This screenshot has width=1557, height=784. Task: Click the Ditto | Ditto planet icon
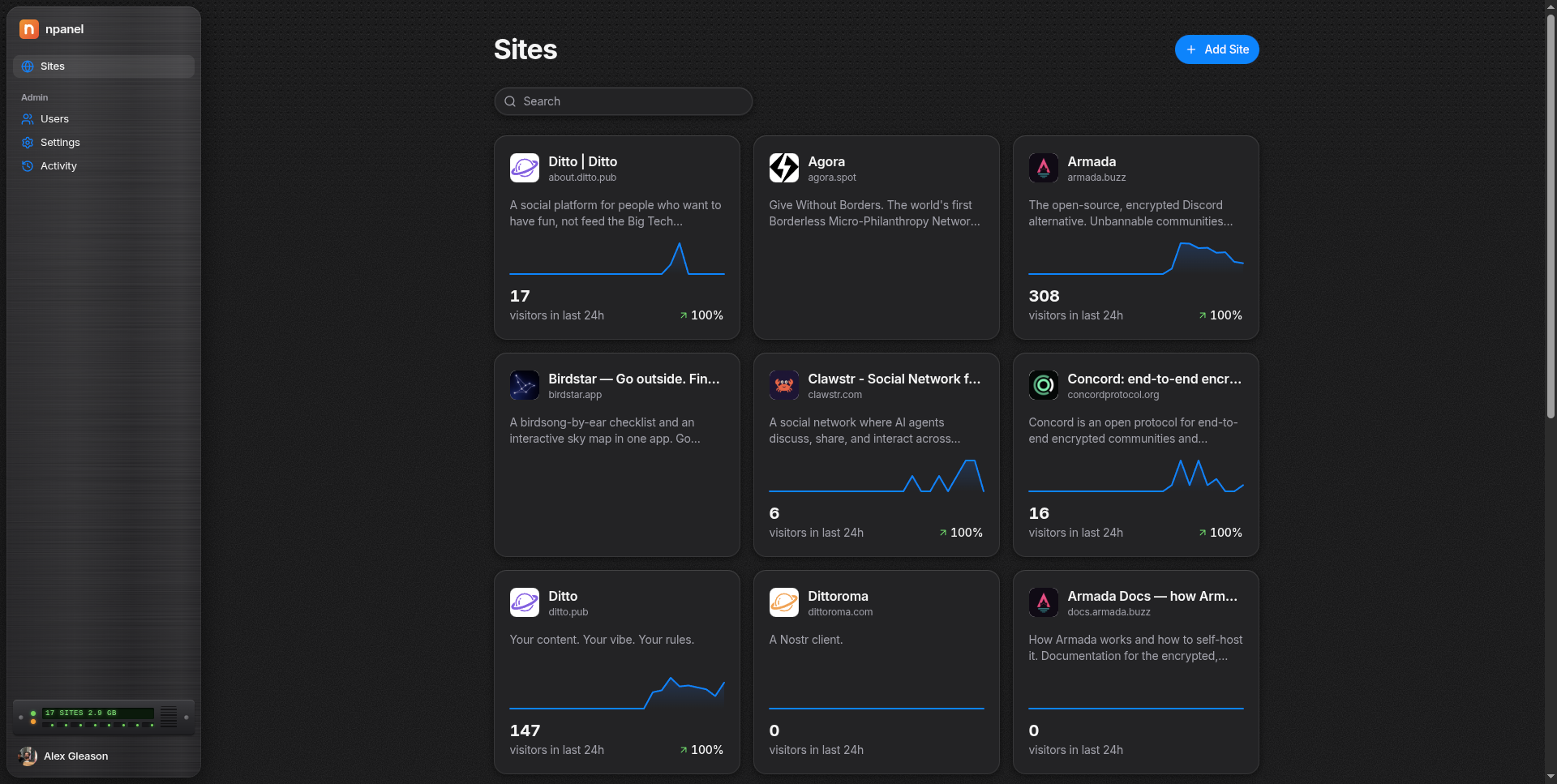tap(525, 168)
